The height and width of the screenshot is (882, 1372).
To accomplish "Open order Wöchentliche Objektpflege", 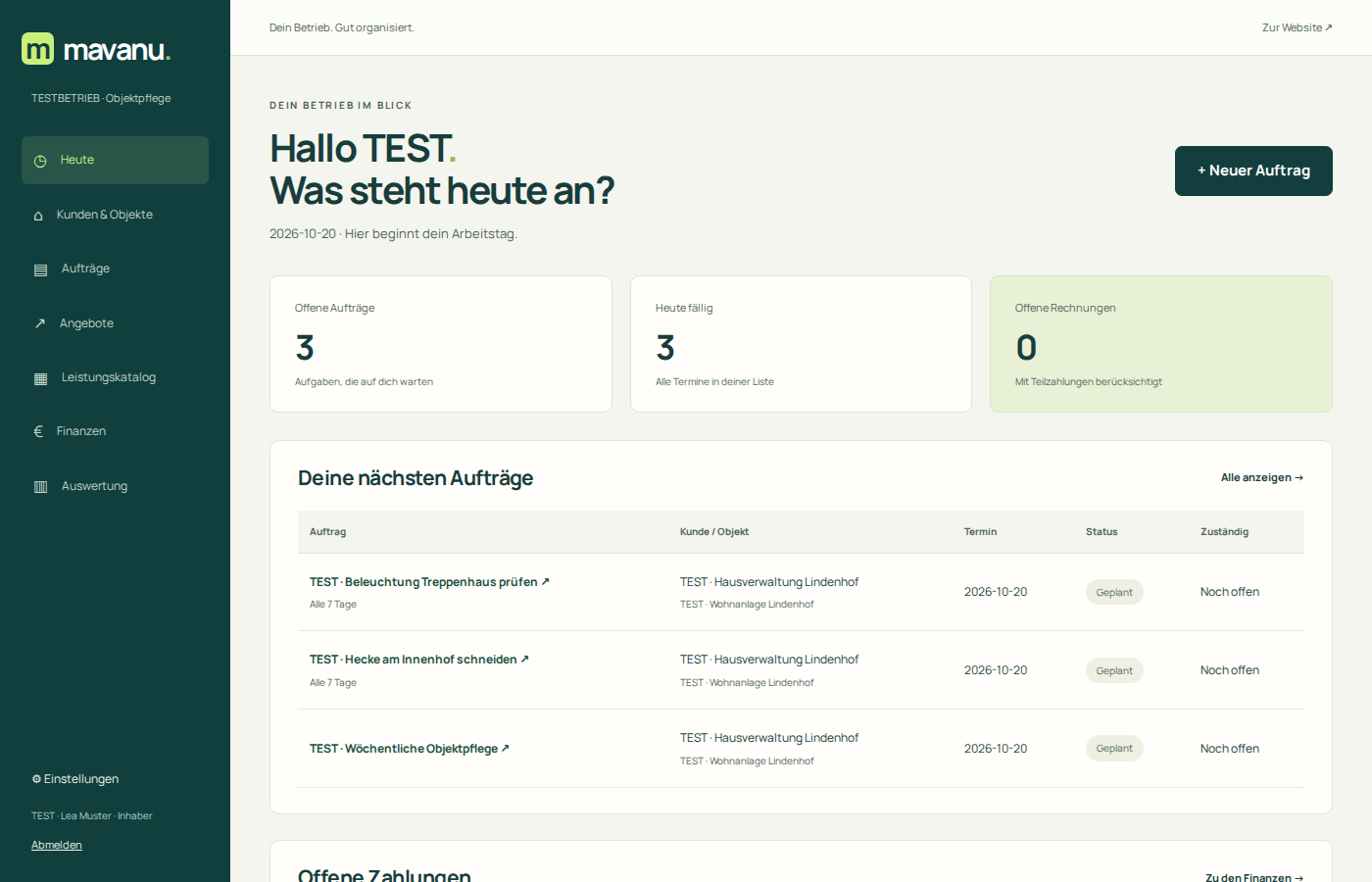I will (410, 749).
